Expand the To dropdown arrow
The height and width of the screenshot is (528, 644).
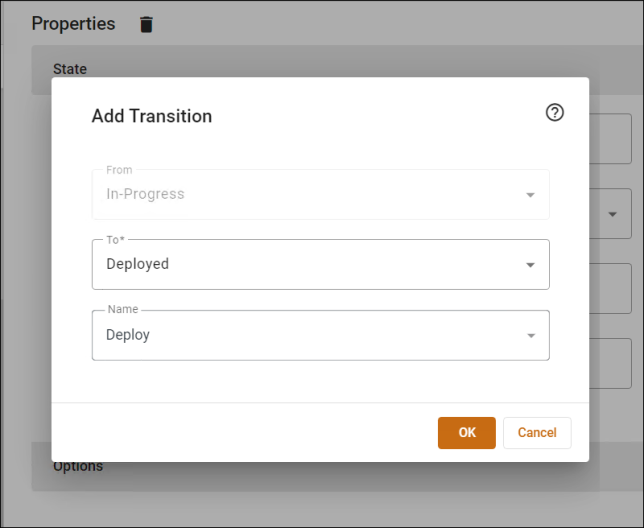(x=530, y=265)
